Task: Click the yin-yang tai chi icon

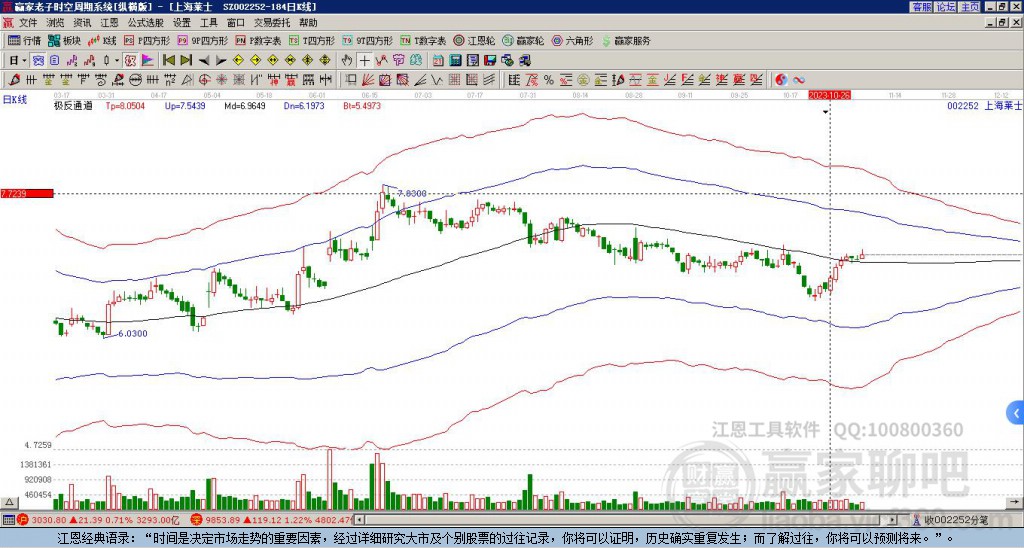Action: click(x=781, y=80)
